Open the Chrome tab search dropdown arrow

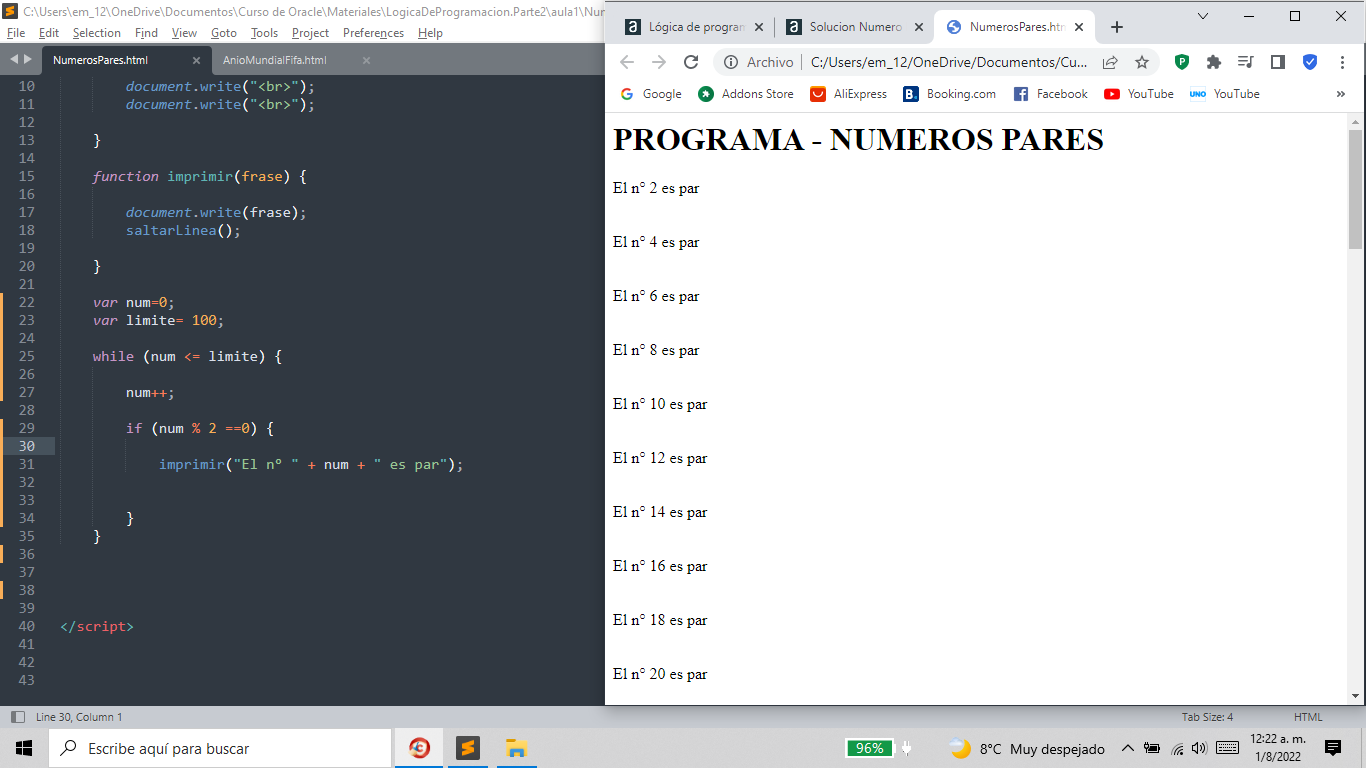coord(1203,16)
